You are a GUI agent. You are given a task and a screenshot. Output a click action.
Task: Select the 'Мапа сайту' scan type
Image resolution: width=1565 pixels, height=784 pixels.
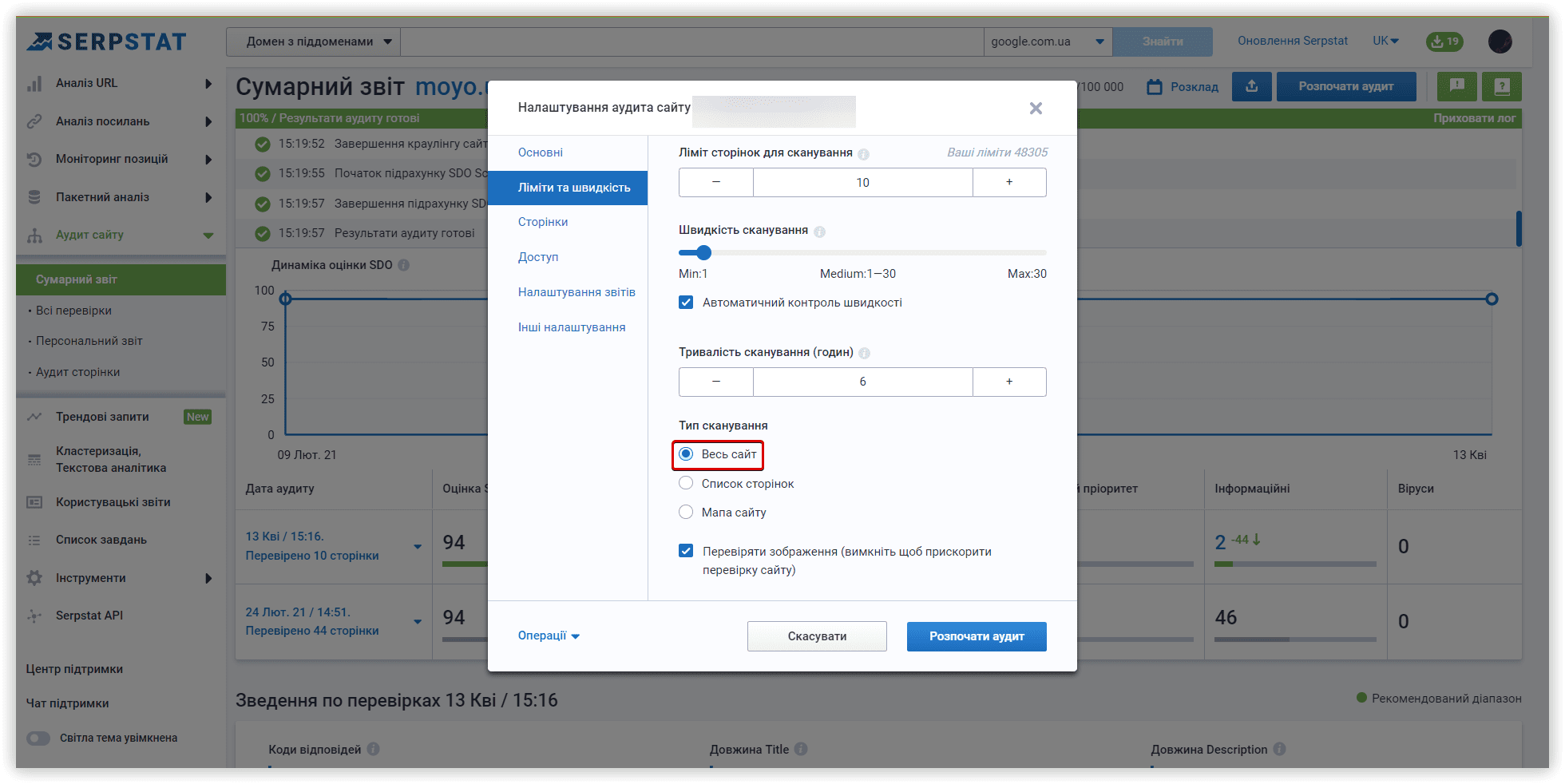(686, 512)
